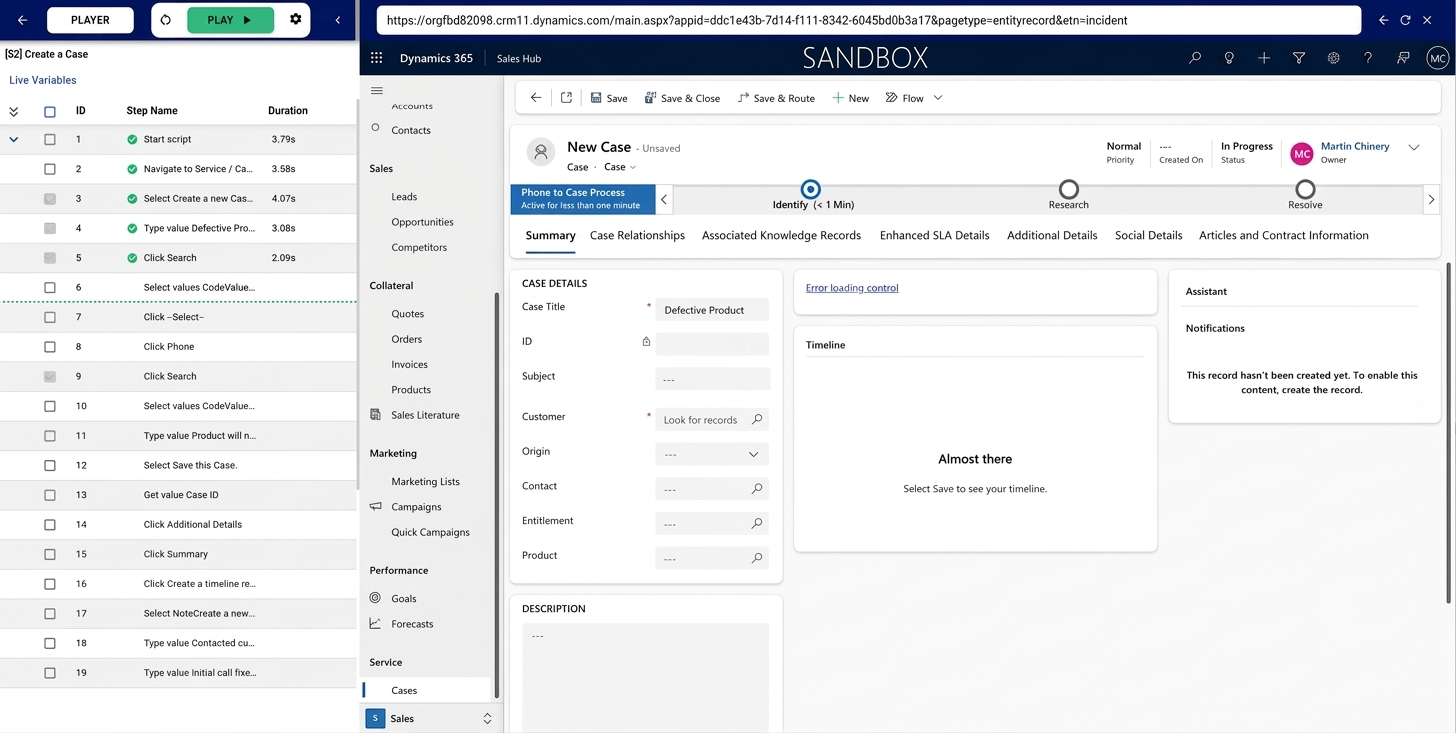This screenshot has width=1456, height=733.
Task: Open Enhanced SLA Details tab
Action: pos(934,235)
